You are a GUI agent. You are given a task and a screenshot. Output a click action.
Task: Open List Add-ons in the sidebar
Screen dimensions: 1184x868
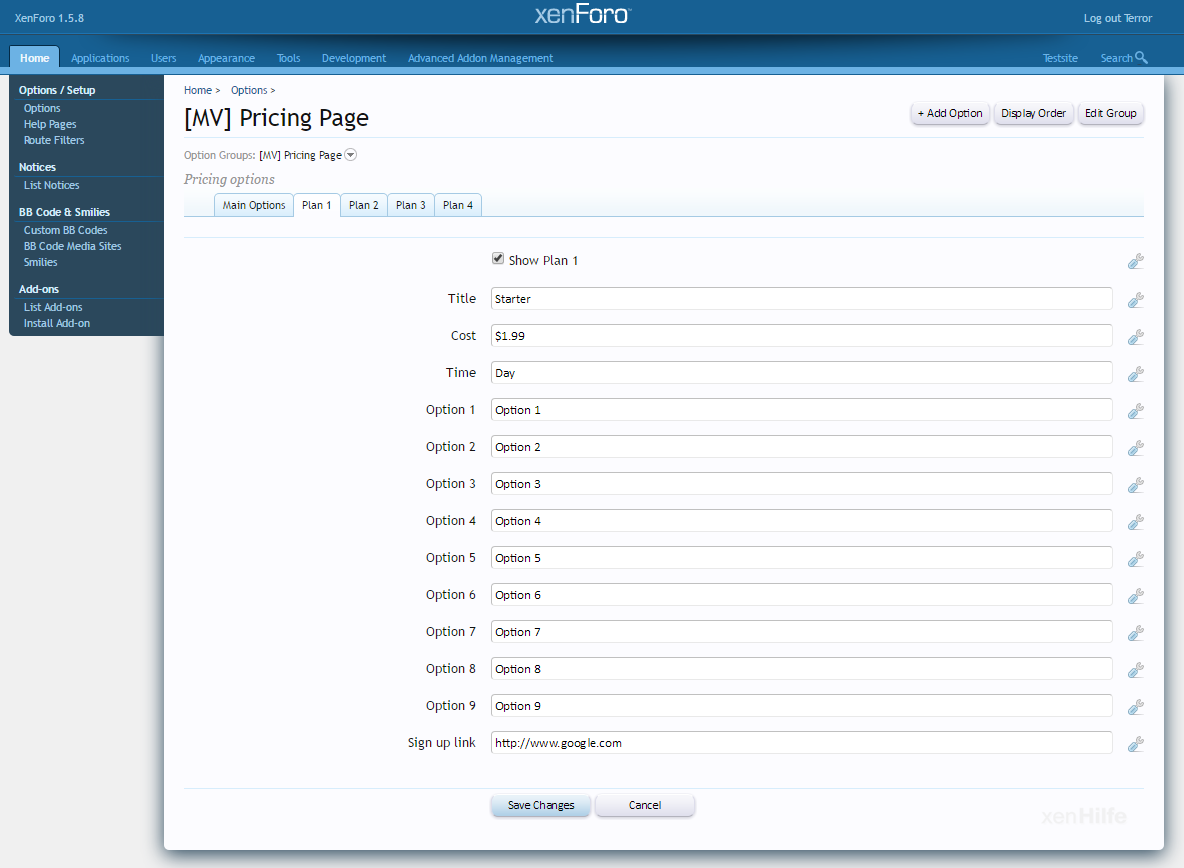tap(53, 307)
